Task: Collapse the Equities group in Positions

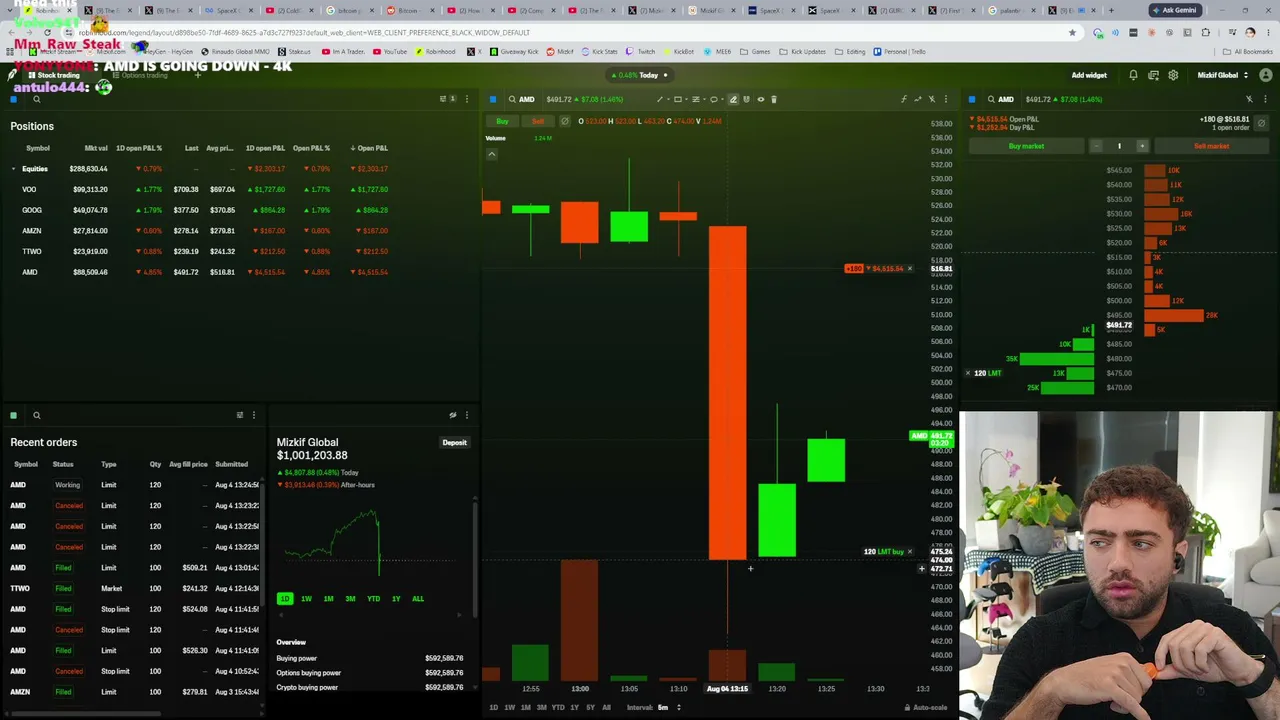Action: [x=13, y=169]
